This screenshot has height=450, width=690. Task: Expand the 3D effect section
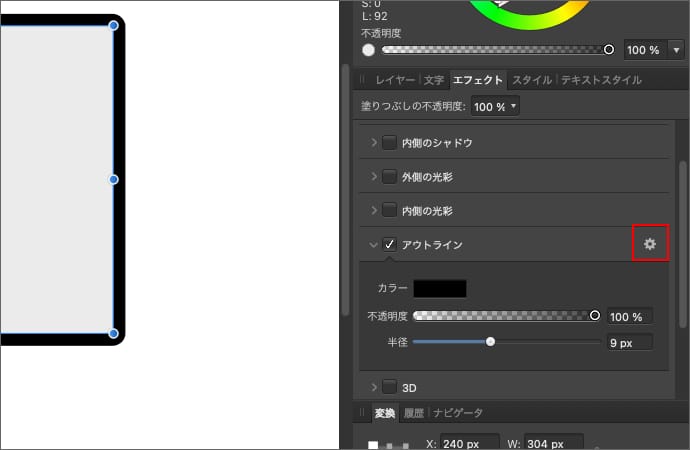coord(373,387)
